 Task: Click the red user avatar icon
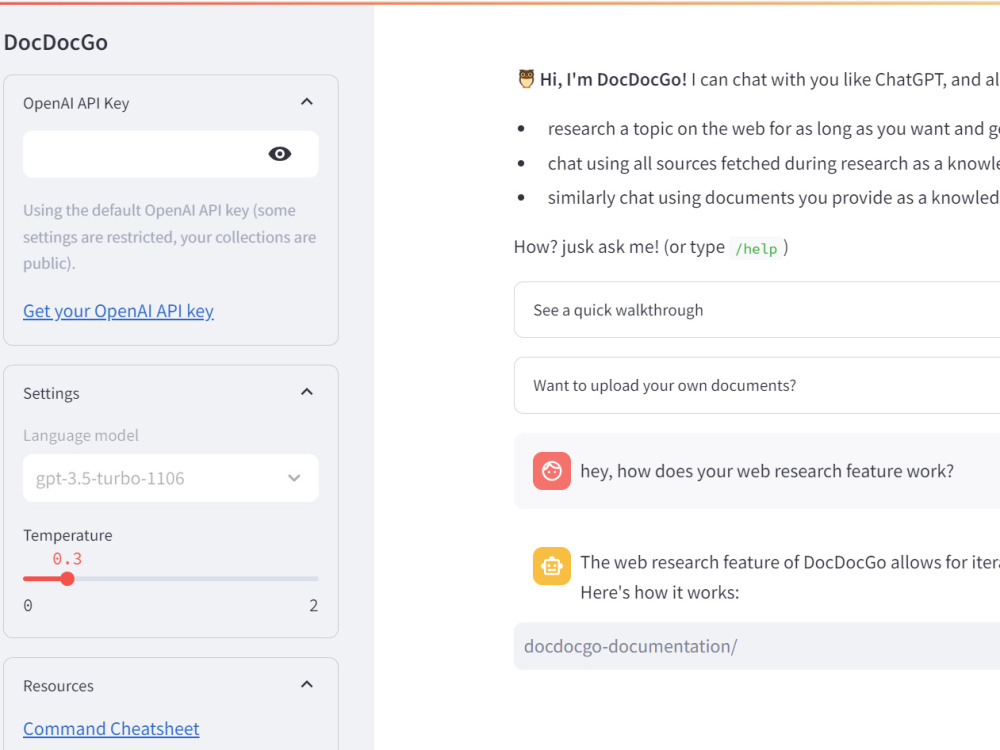click(552, 471)
